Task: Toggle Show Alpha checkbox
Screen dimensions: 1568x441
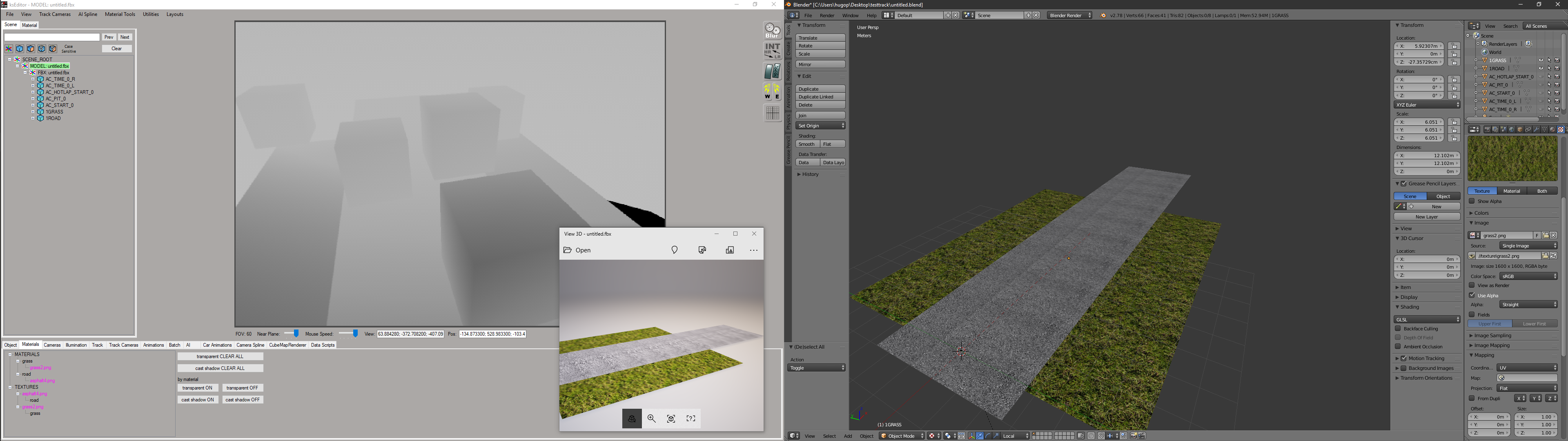Action: point(1472,201)
